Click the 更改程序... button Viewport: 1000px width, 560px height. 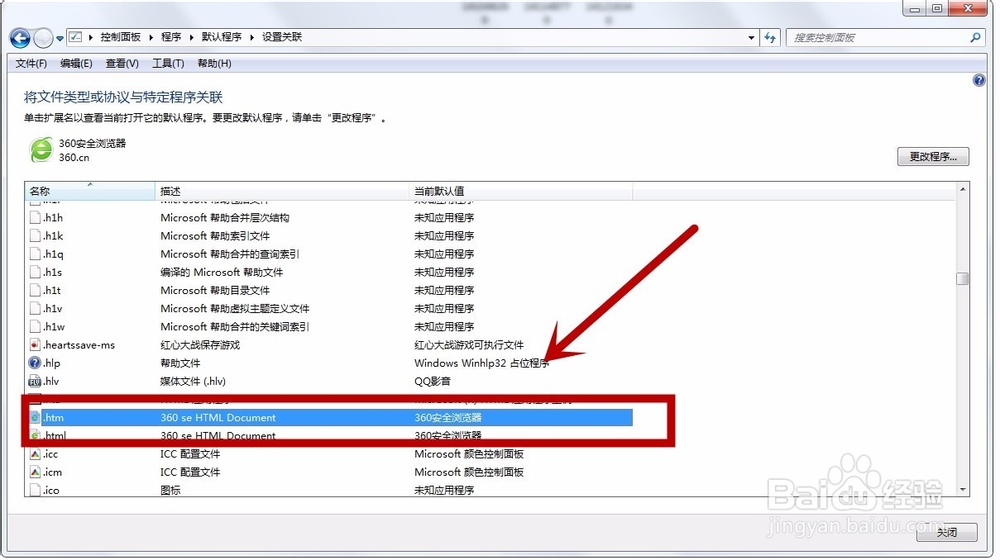(x=933, y=157)
